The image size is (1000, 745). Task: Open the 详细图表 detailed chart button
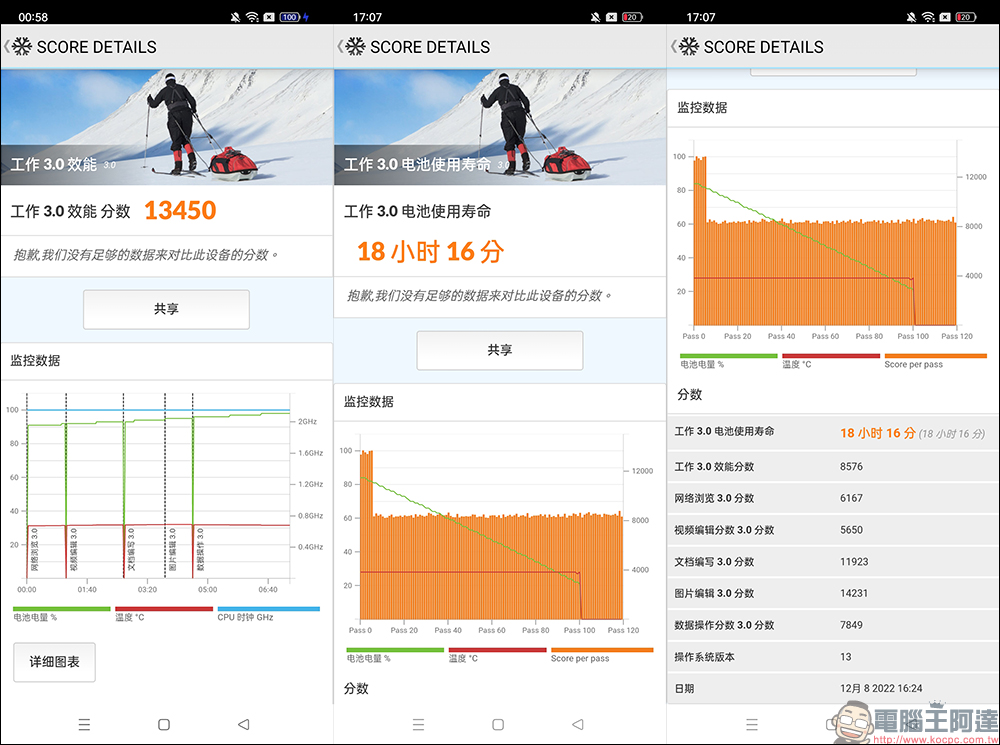pos(55,662)
